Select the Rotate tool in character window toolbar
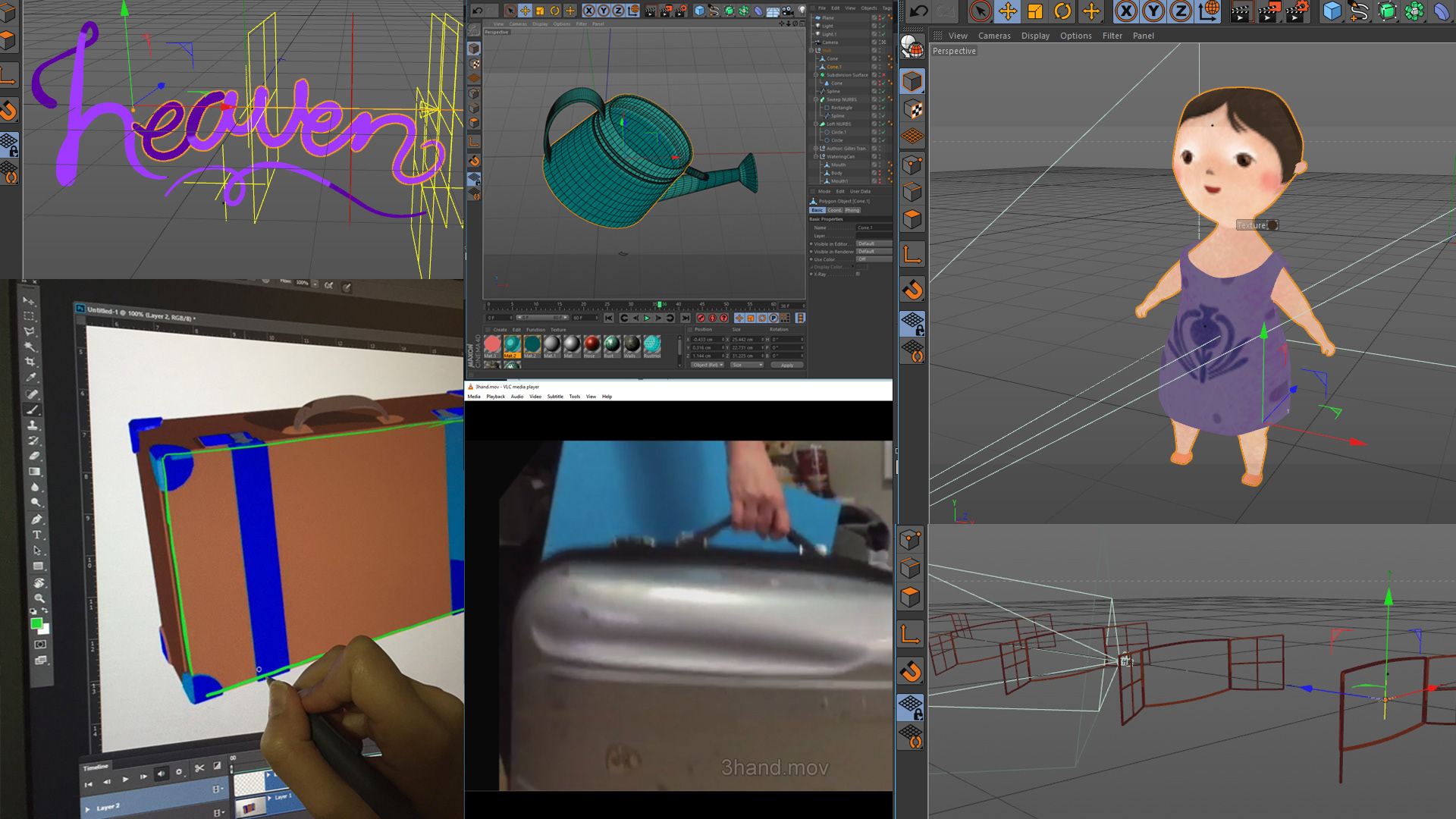1456x819 pixels. click(x=1063, y=11)
